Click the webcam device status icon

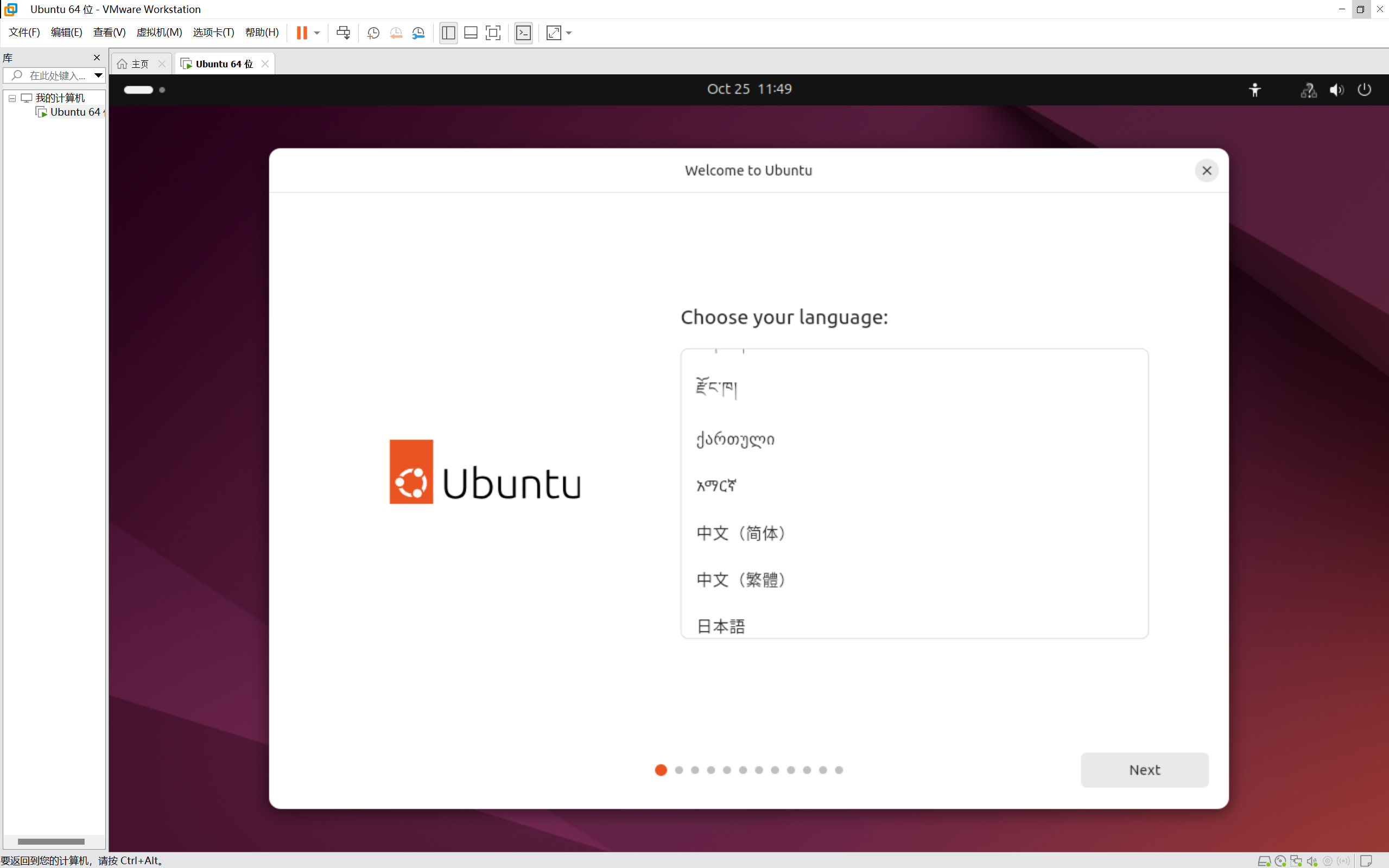(x=1328, y=860)
